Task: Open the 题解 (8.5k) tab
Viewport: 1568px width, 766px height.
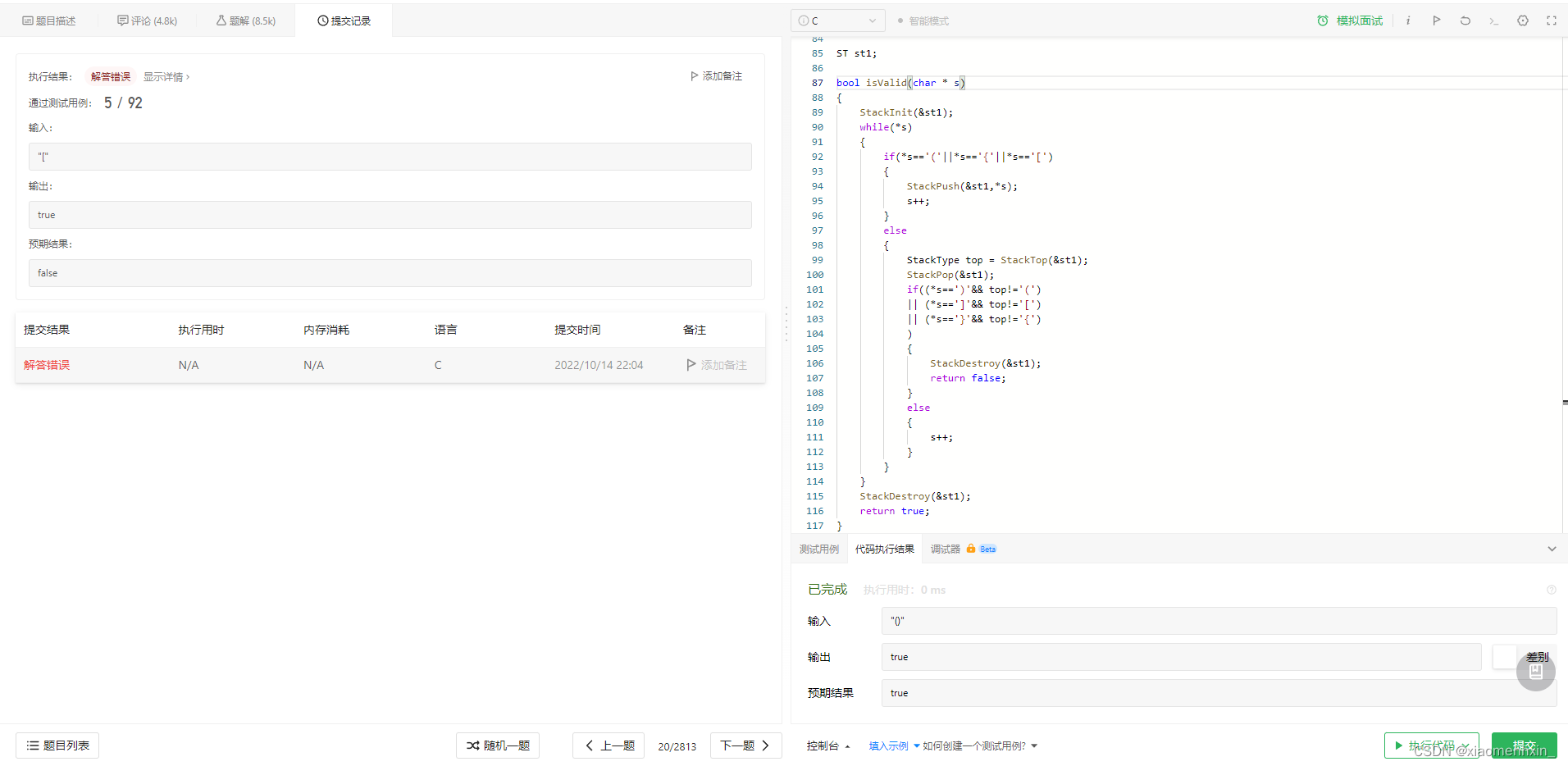Action: click(246, 21)
